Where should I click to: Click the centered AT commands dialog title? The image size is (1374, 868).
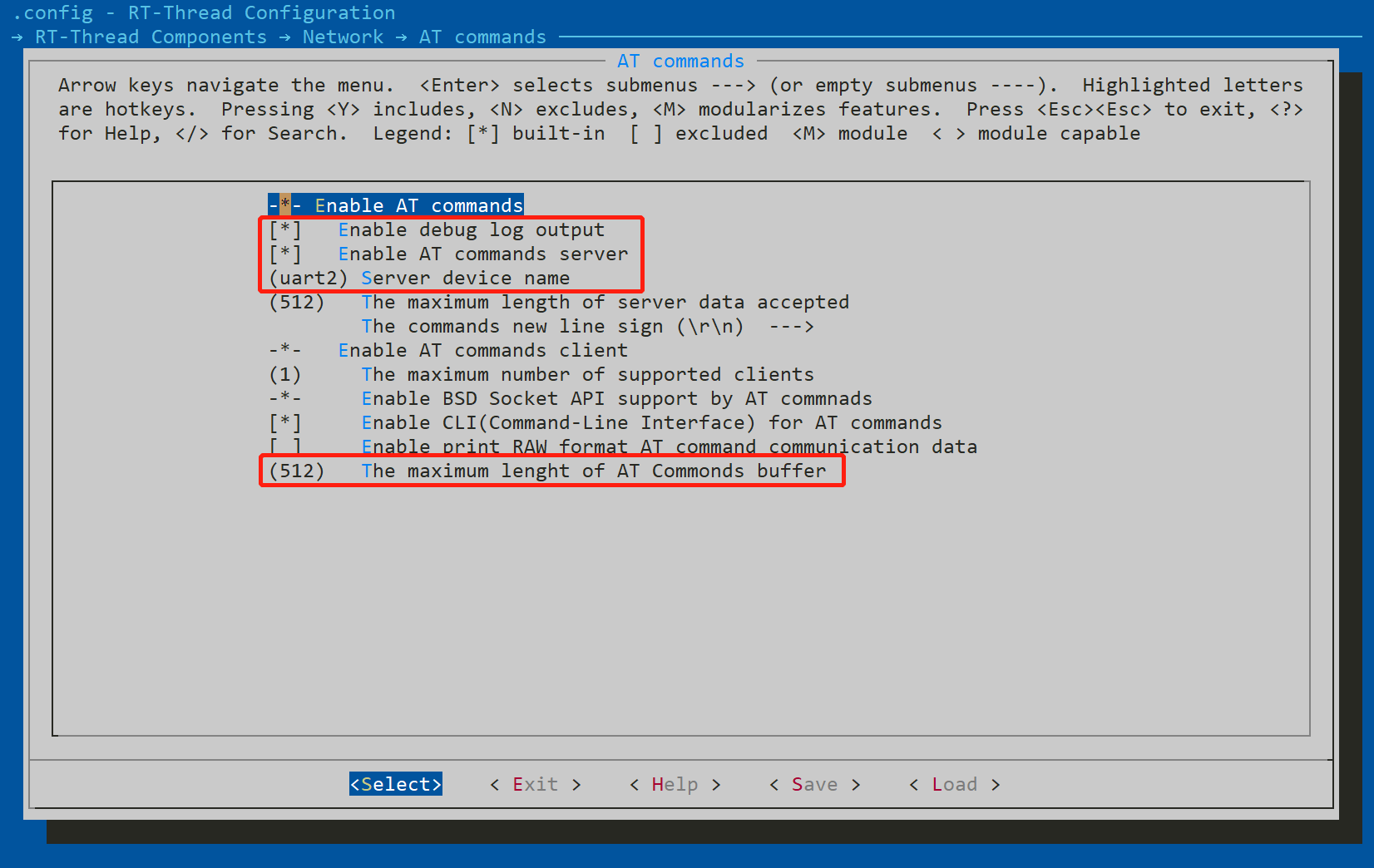[x=680, y=61]
